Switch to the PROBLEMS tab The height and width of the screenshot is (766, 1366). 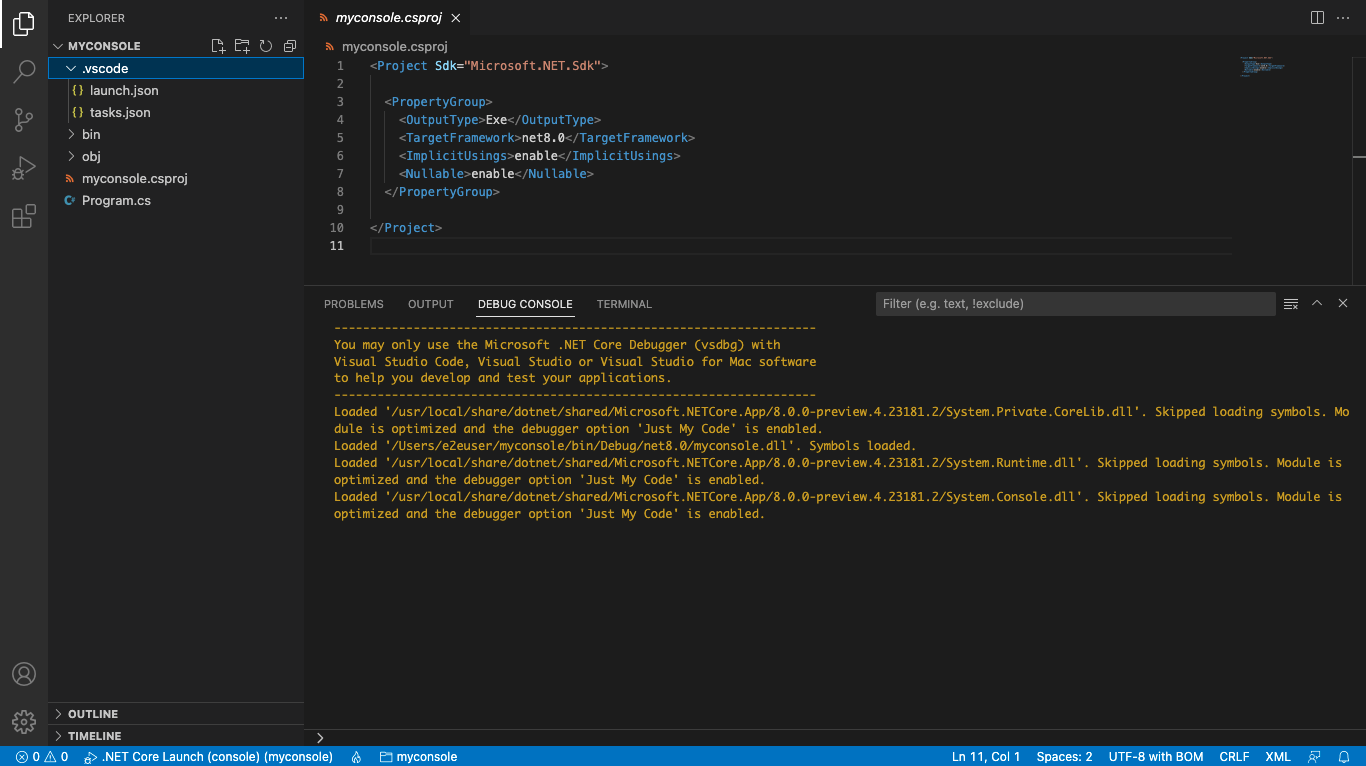(x=353, y=304)
